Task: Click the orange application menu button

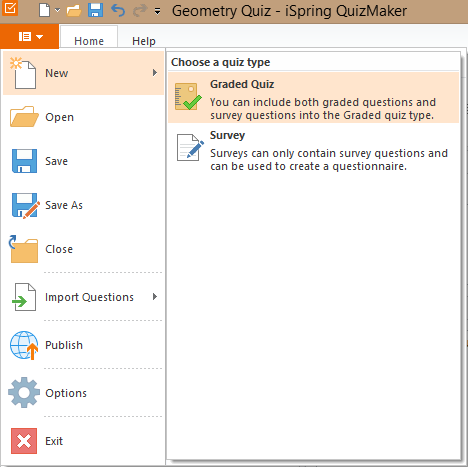Action: click(x=30, y=36)
